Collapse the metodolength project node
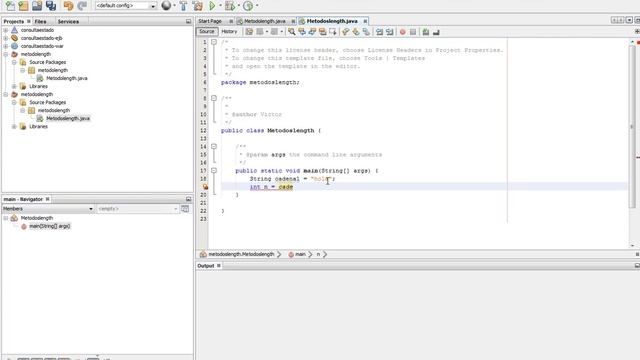Screen dimensions: 640x360 6,54
